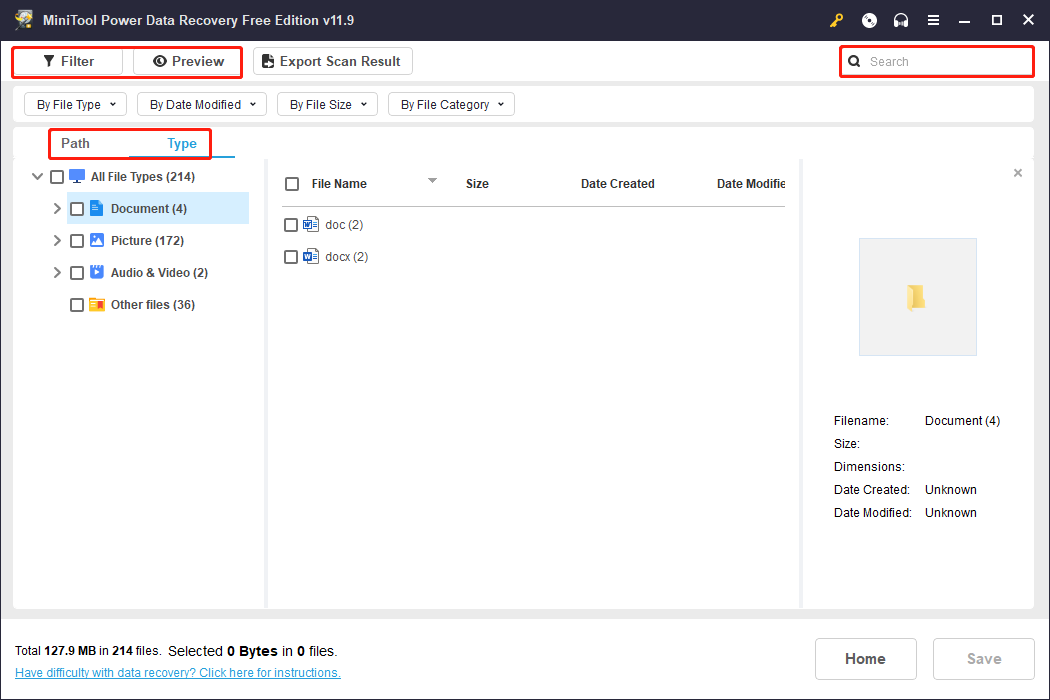The width and height of the screenshot is (1050, 700).
Task: Open the By File Size dropdown
Action: click(x=327, y=104)
